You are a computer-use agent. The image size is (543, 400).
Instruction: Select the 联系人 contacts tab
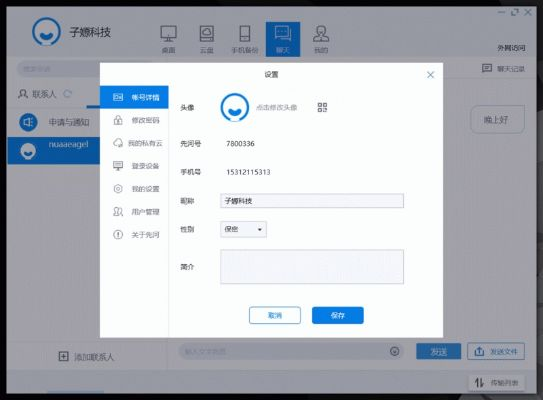coord(37,94)
